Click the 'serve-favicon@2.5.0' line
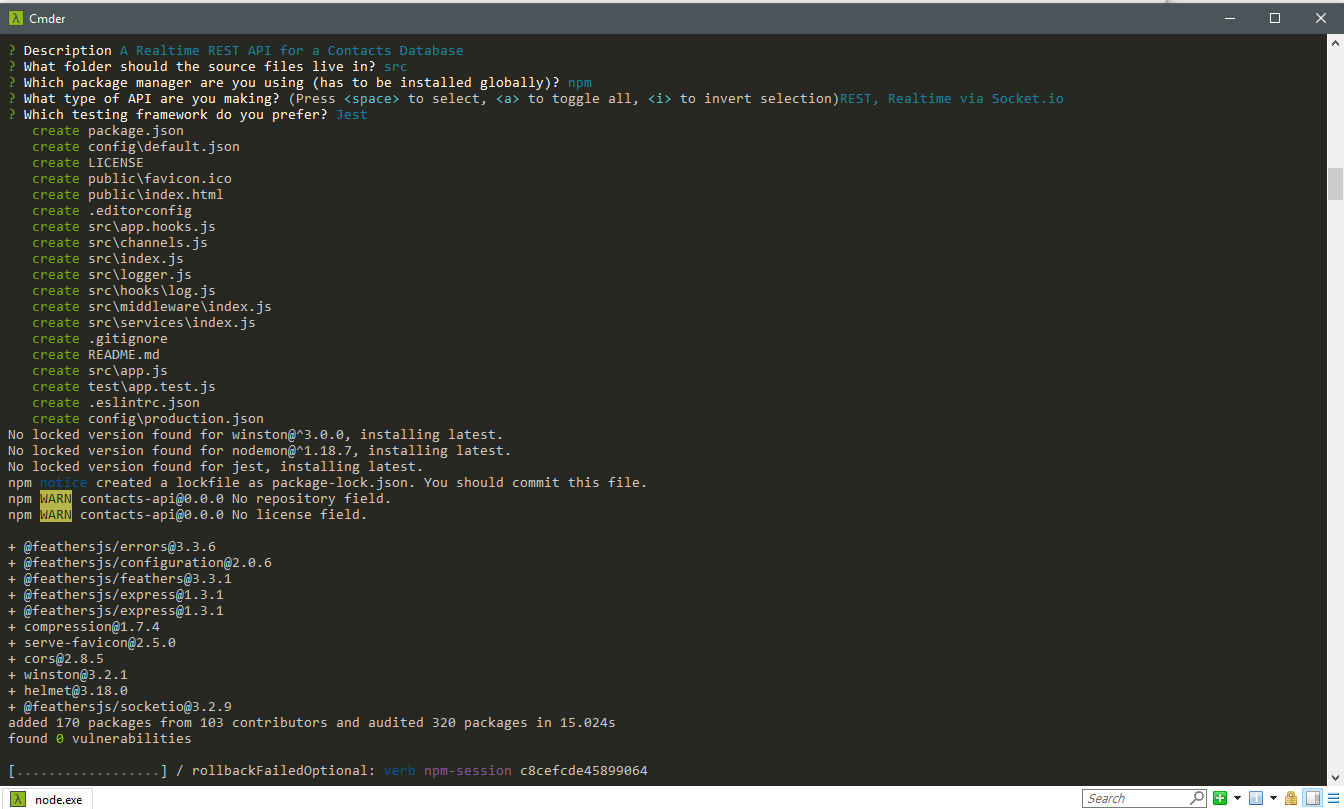Viewport: 1344px width, 809px height. pyautogui.click(x=92, y=643)
